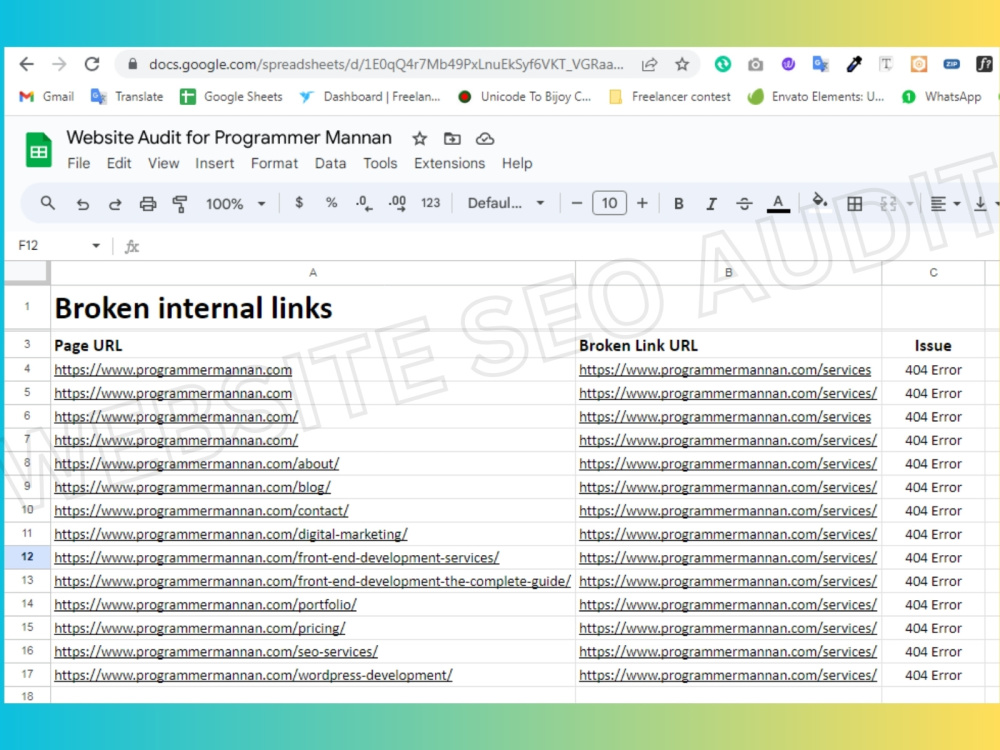The height and width of the screenshot is (750, 1000).
Task: Open the Format menu
Action: (274, 163)
